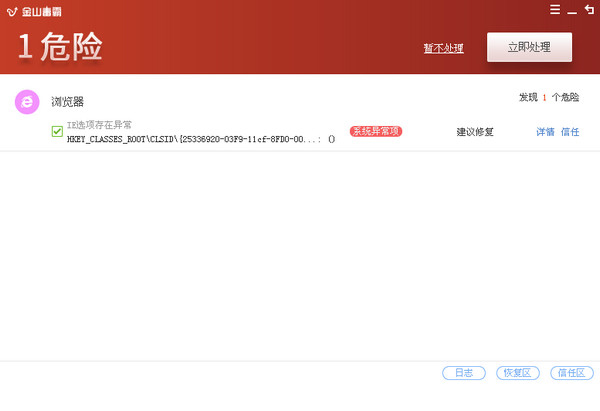Click the HKEY_CLASSES_ROOT registry path entry
This screenshot has width=600, height=411.
[201, 139]
